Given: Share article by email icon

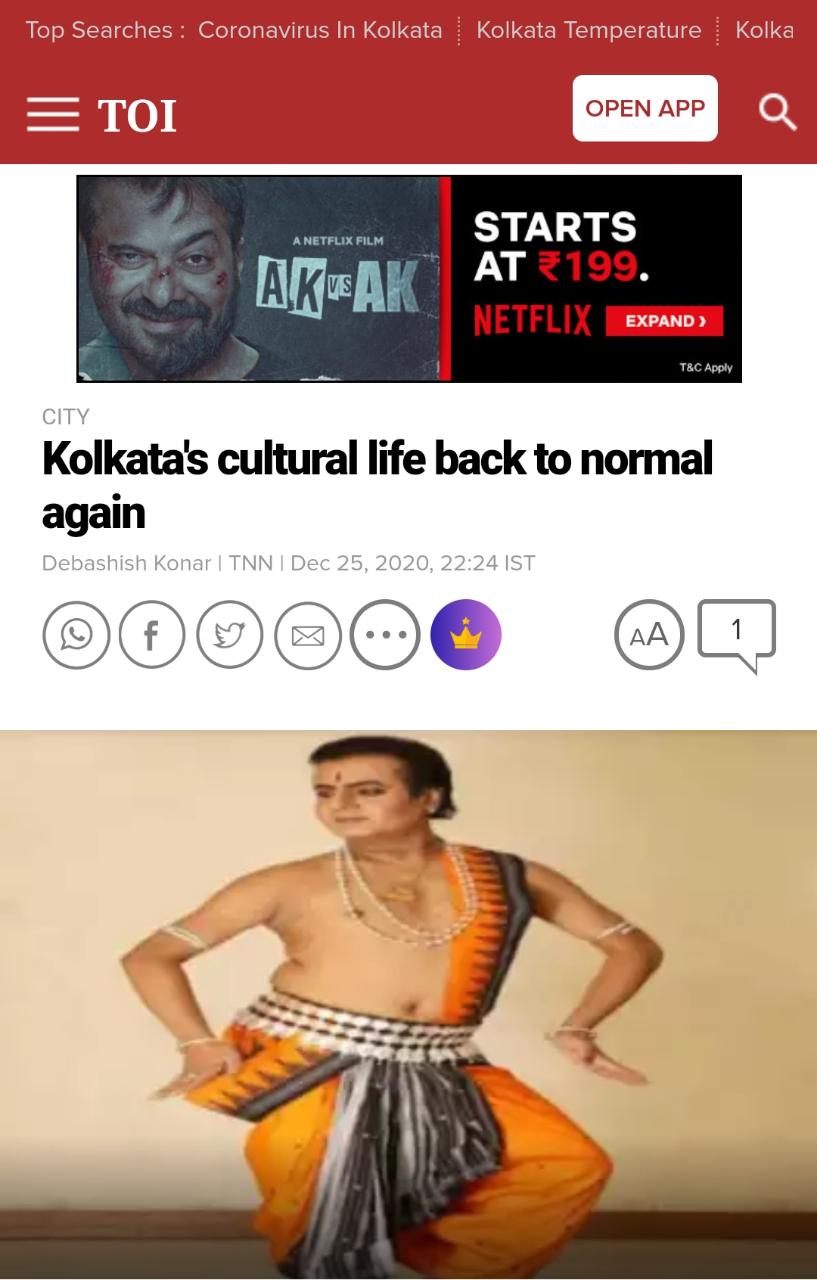Looking at the screenshot, I should pyautogui.click(x=308, y=635).
